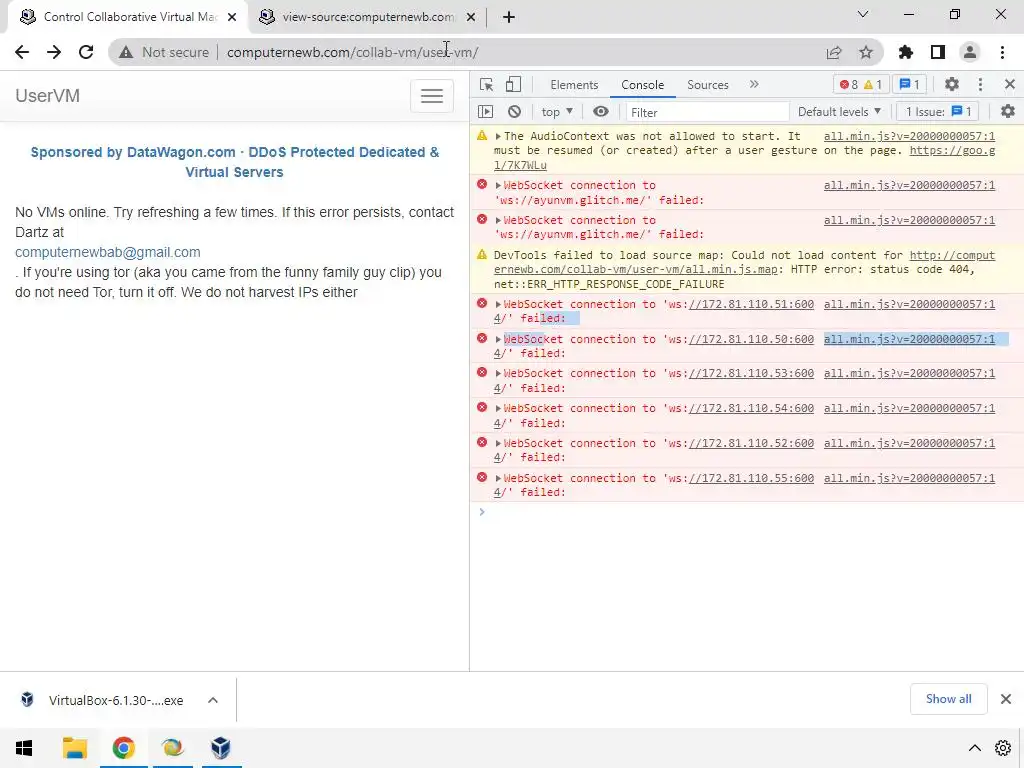The width and height of the screenshot is (1024, 768).
Task: Click the address bar URL
Action: 353,52
